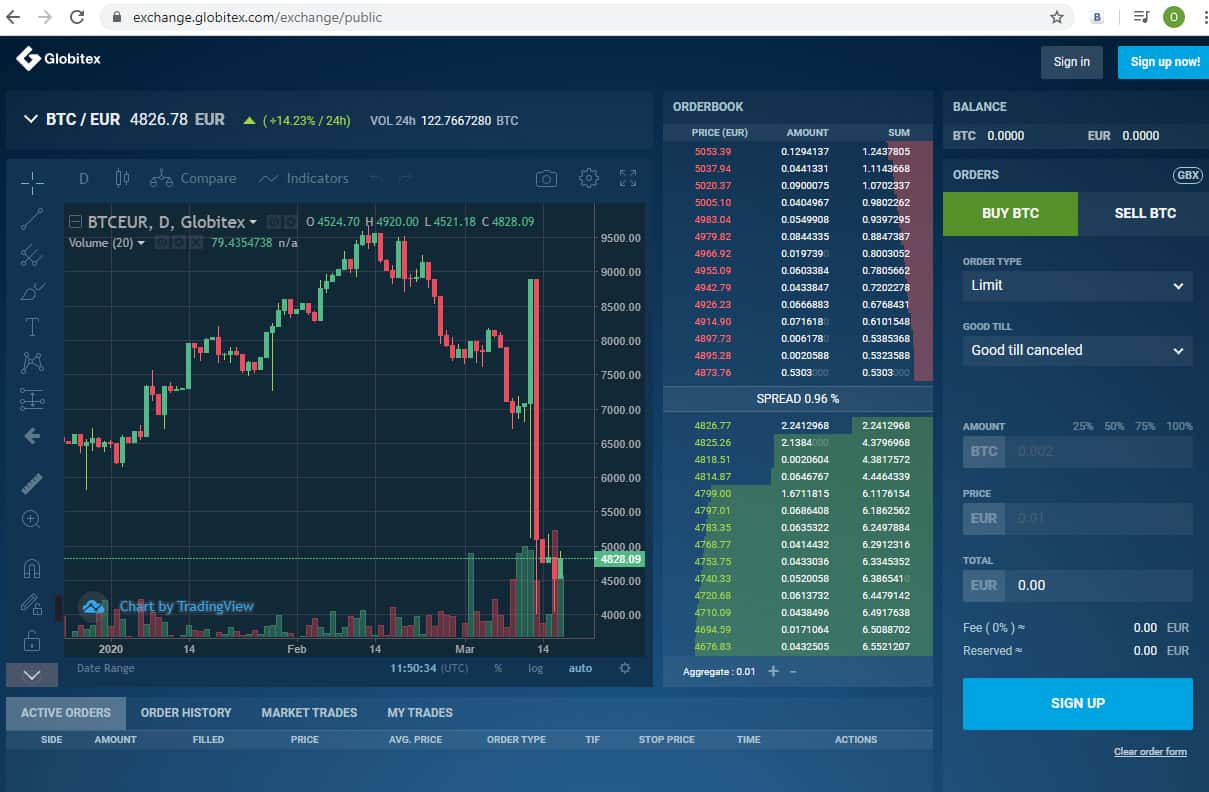Set amount to 100%
Screen dimensions: 1209x792
tap(1180, 426)
